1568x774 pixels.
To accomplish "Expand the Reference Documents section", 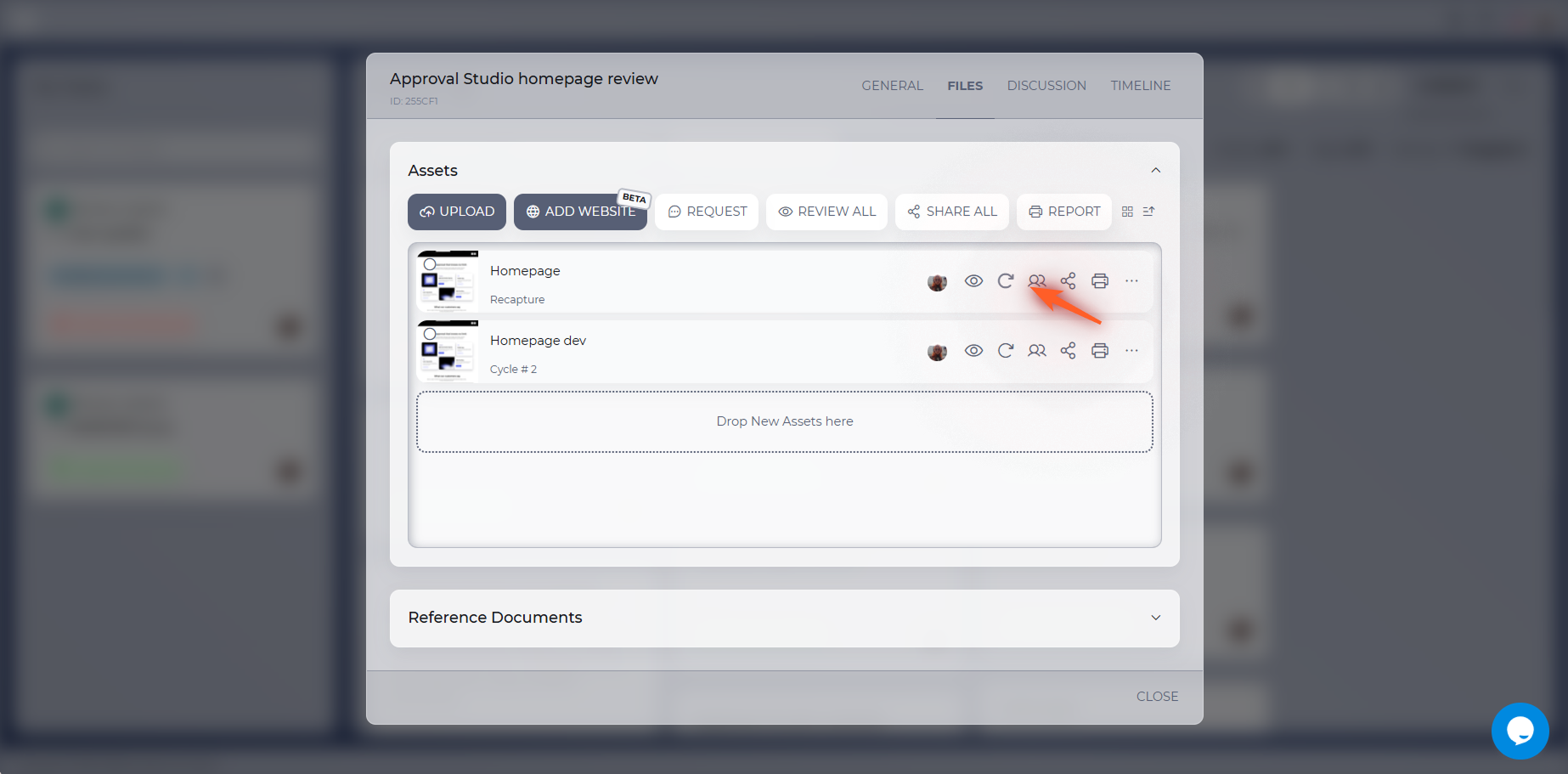I will tap(1155, 618).
